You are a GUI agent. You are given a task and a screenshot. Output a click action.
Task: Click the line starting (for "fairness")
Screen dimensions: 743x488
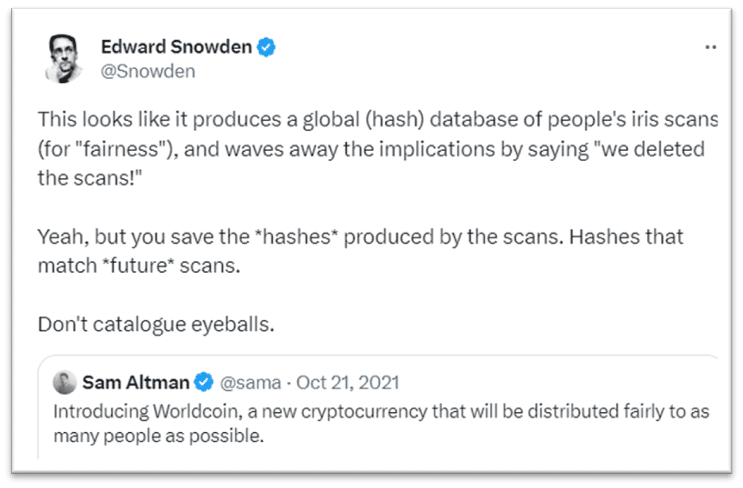371,149
